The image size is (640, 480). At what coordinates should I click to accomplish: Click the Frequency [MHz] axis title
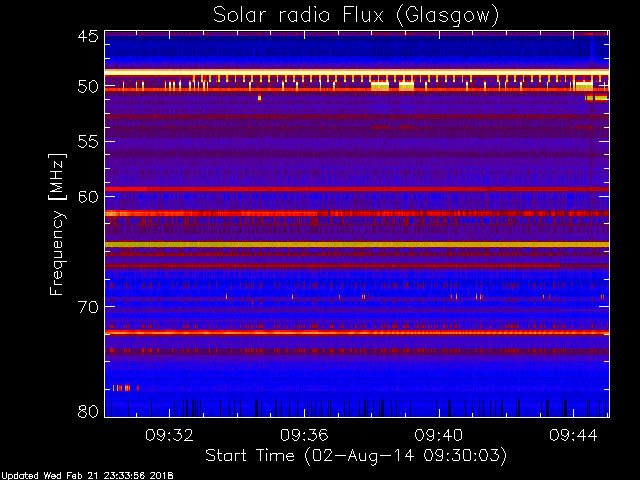[x=57, y=224]
